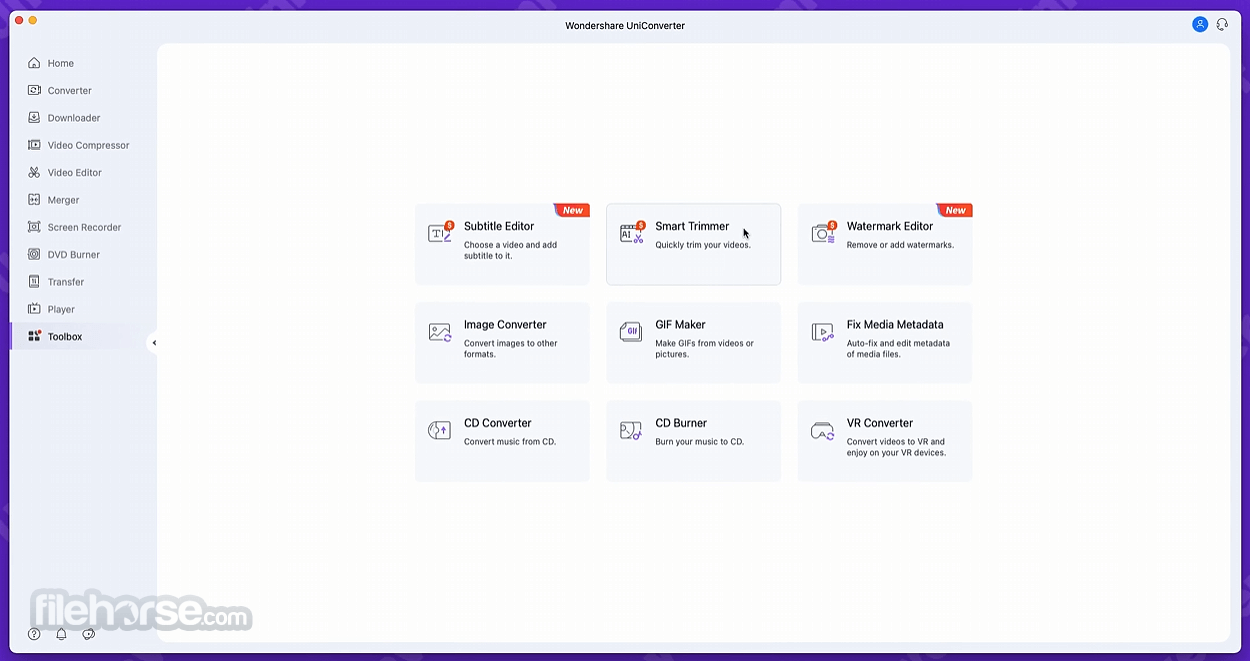Click 'Convert images to other formats.' text
Image resolution: width=1250 pixels, height=661 pixels.
click(x=511, y=349)
